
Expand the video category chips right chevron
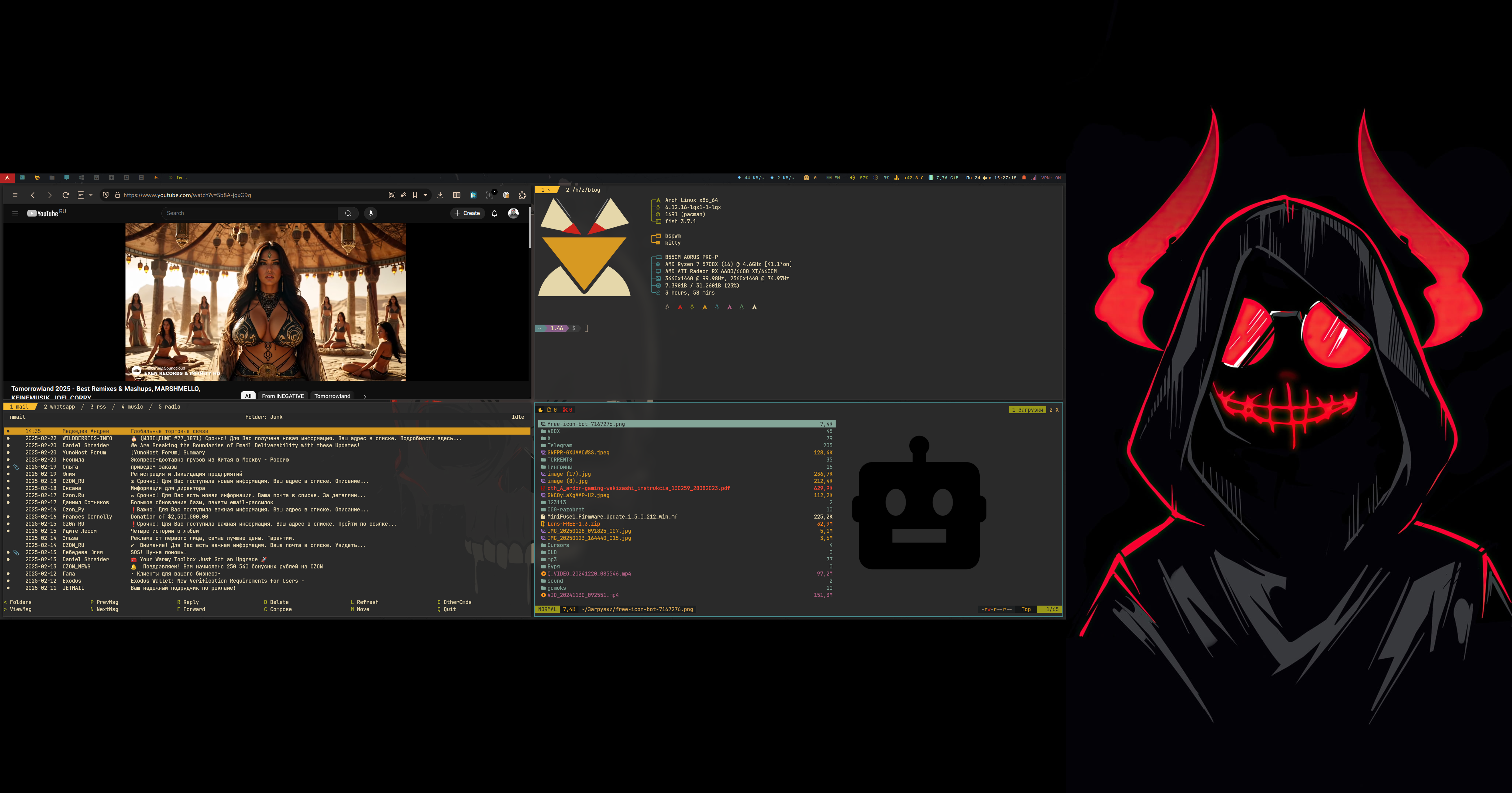click(365, 396)
